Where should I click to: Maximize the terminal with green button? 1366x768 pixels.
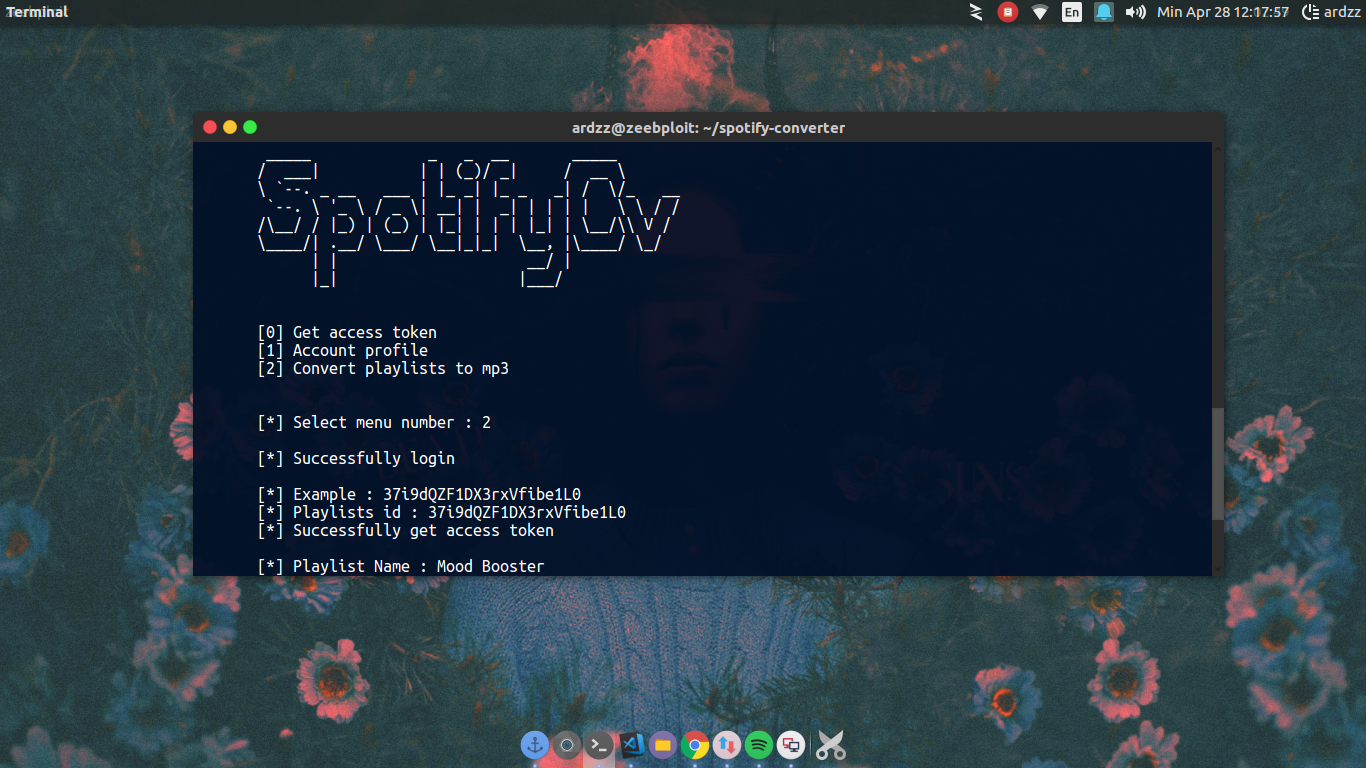point(250,127)
